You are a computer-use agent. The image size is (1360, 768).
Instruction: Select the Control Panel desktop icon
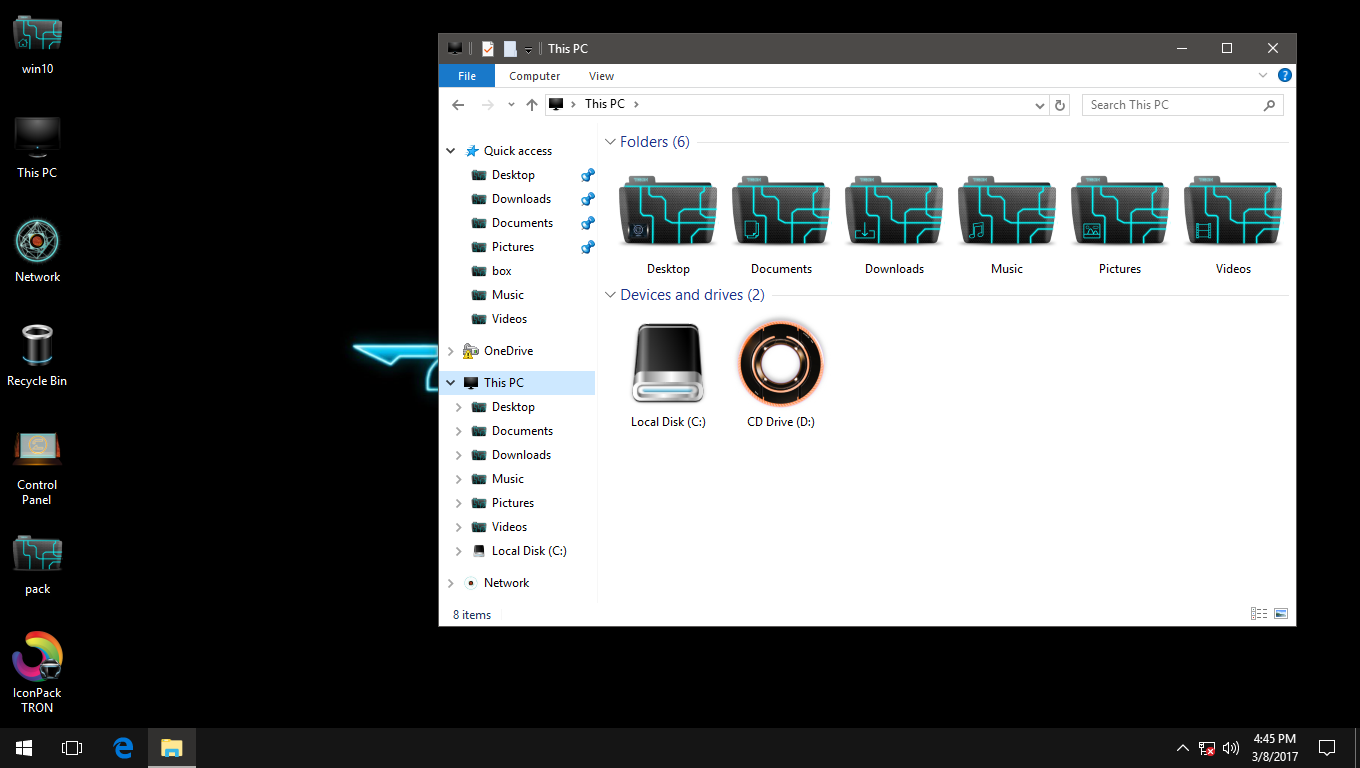click(x=37, y=468)
